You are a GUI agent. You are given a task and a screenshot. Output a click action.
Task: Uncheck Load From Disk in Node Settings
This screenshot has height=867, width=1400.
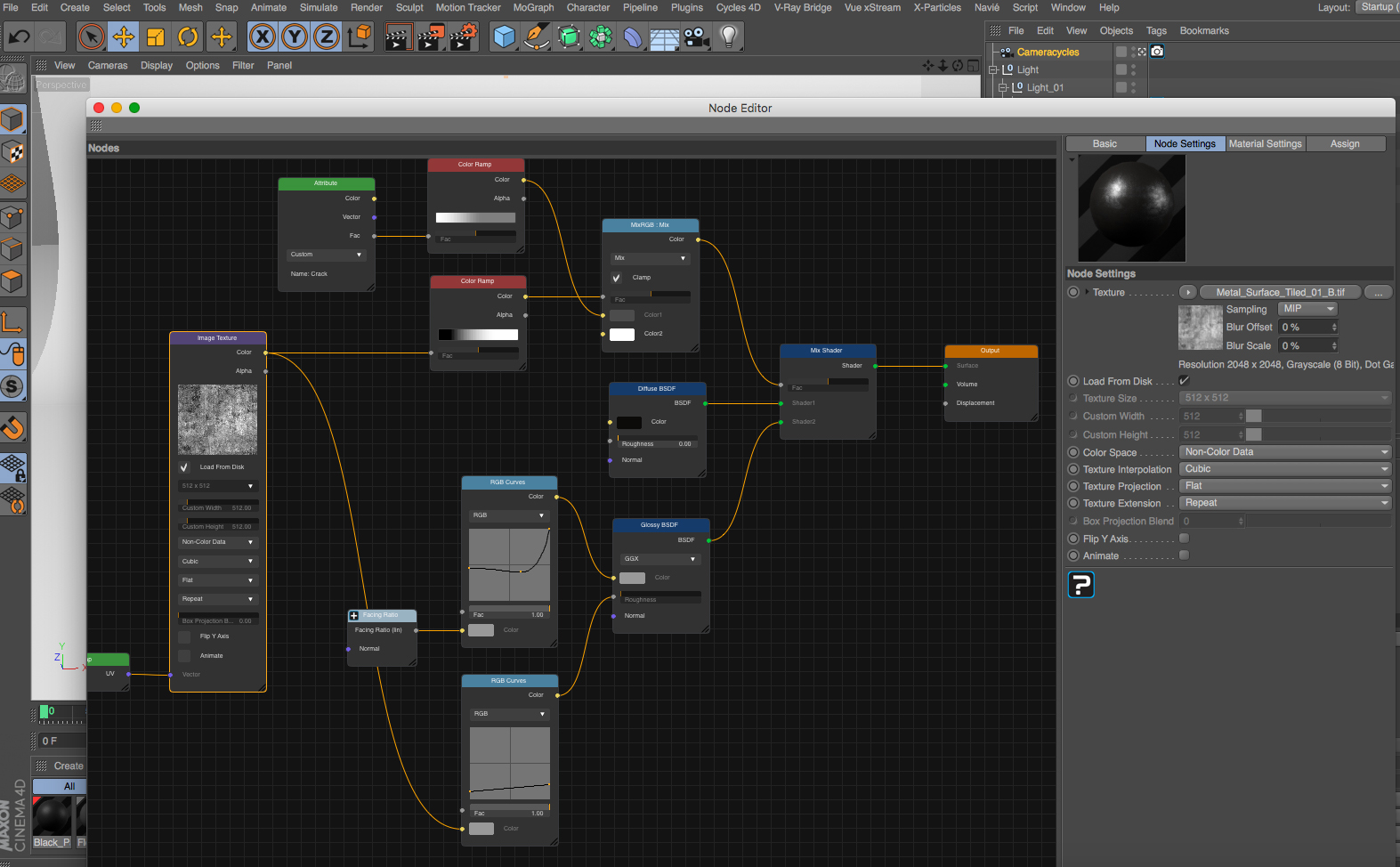(1185, 381)
